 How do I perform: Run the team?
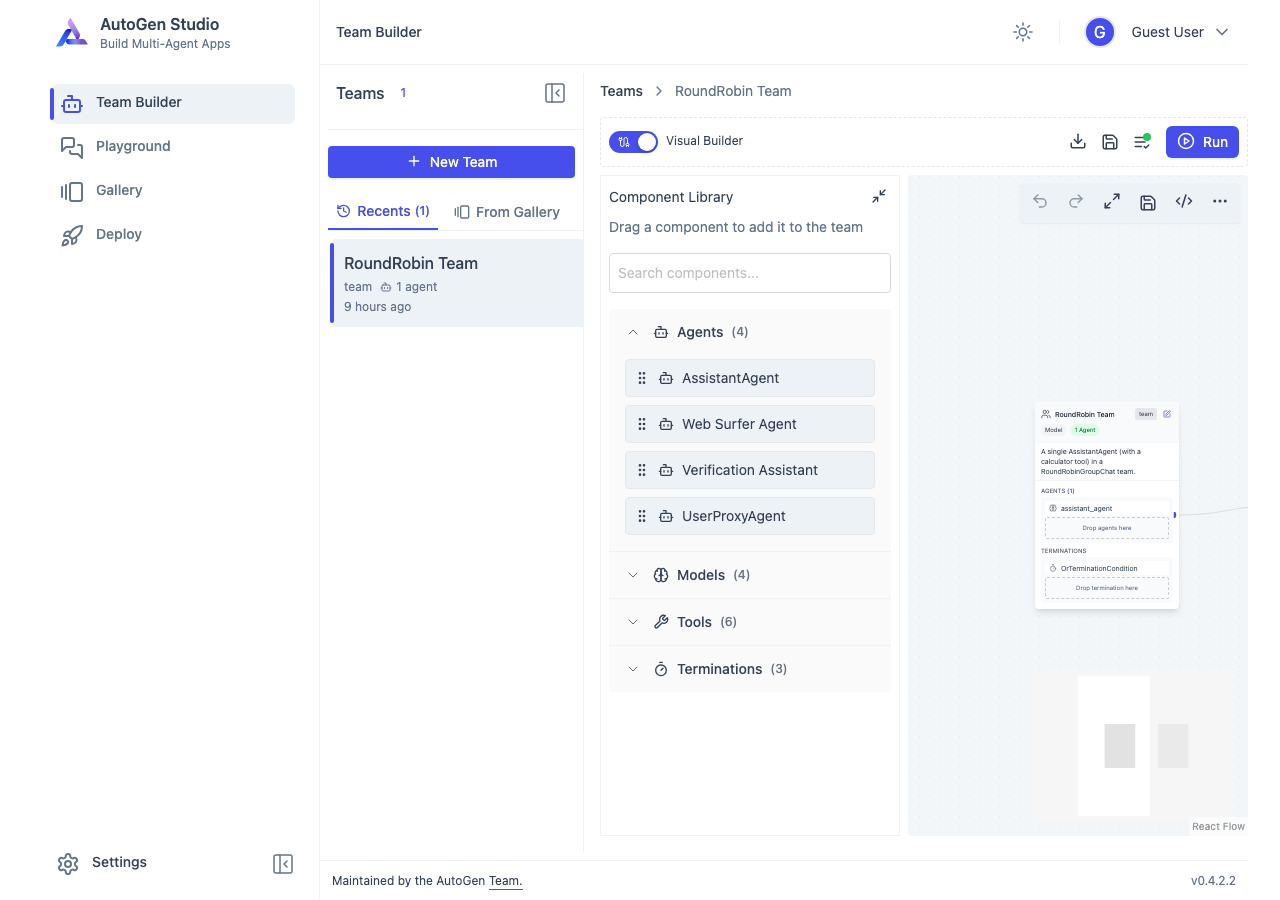pyautogui.click(x=1202, y=142)
